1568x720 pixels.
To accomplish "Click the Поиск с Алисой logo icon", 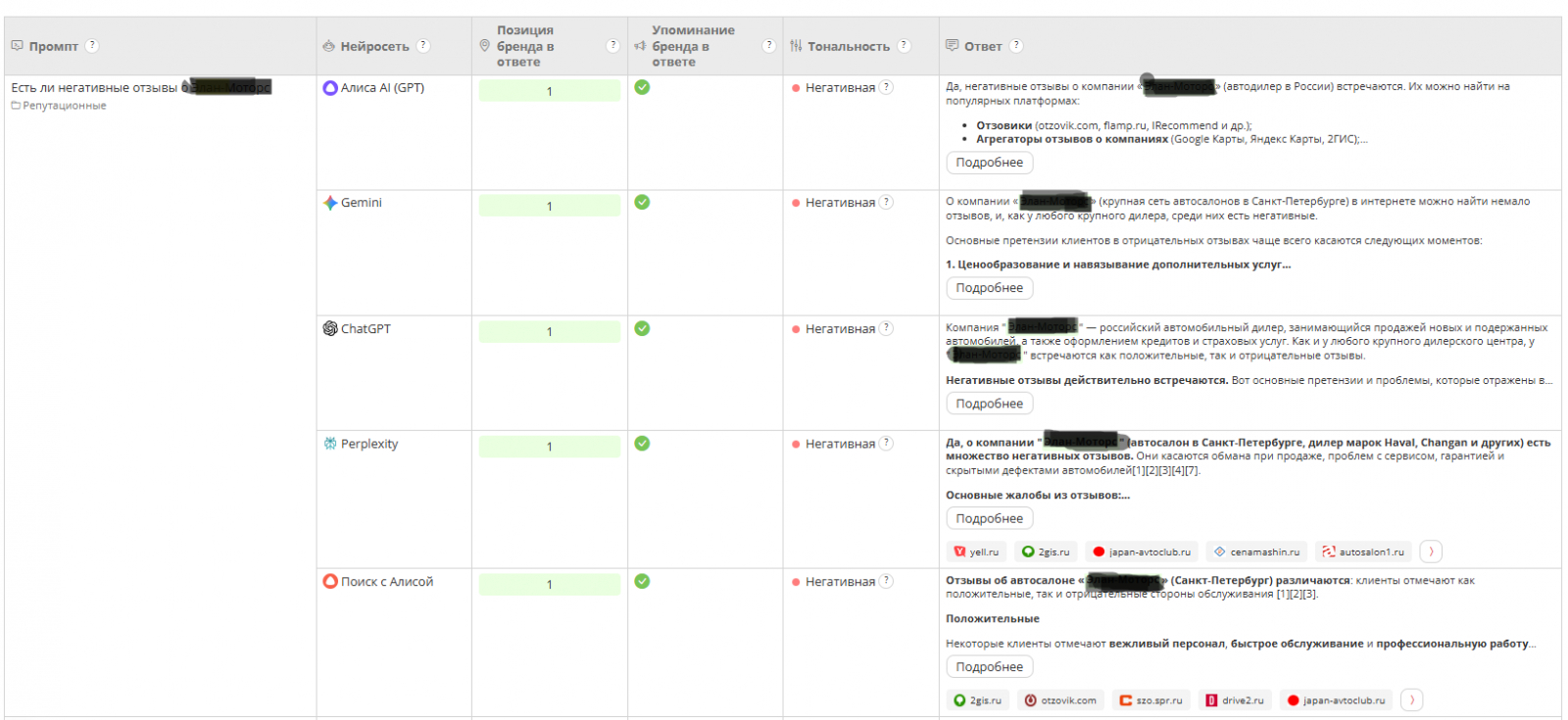I will click(x=330, y=581).
